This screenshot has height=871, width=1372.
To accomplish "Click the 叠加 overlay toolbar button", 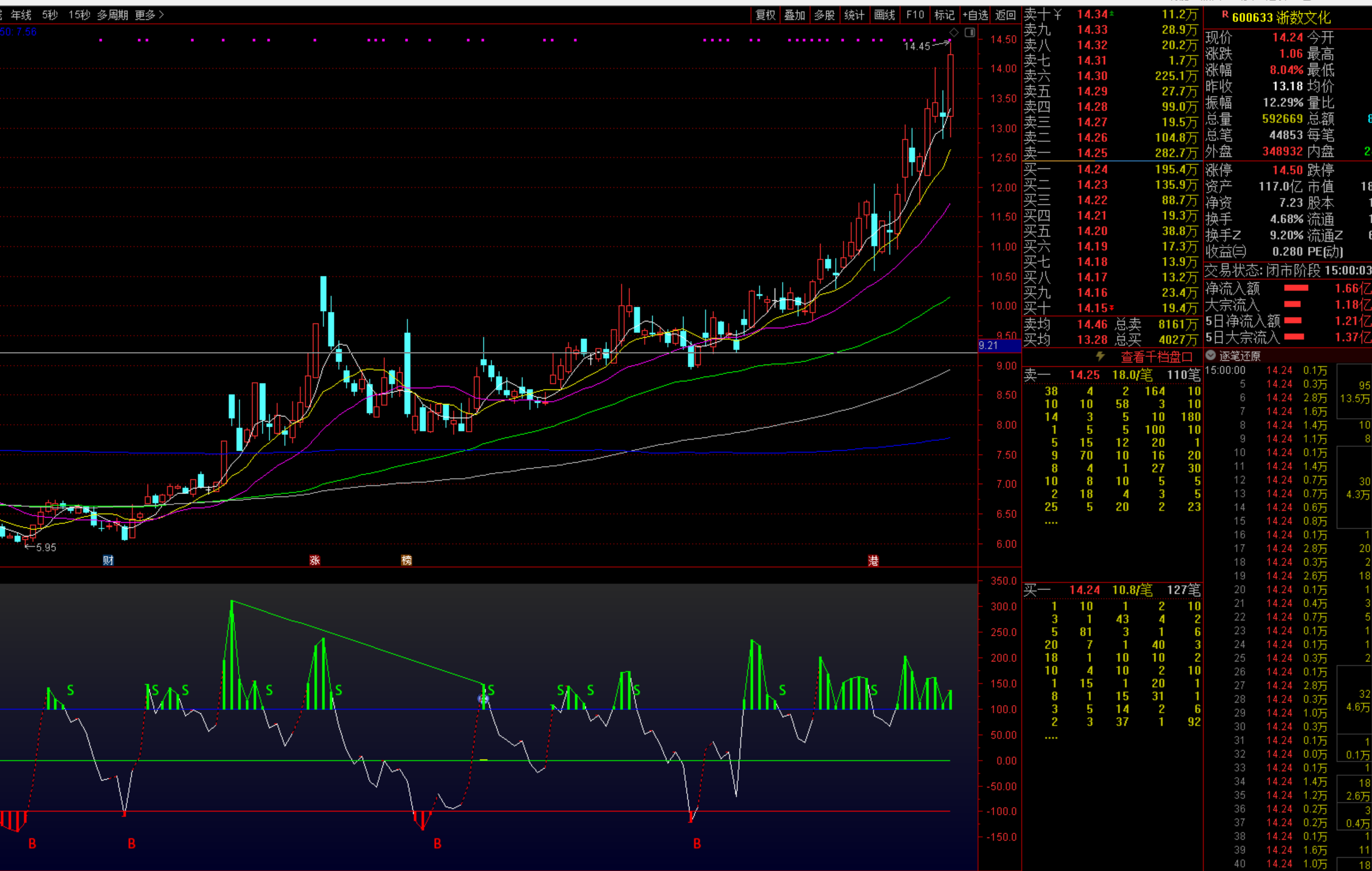I will pos(795,15).
